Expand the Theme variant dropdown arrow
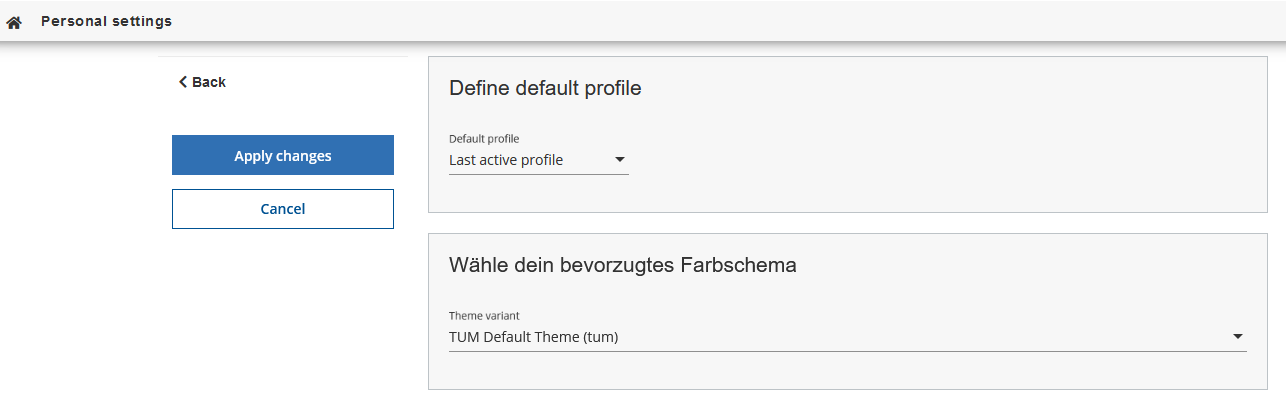Viewport: 1286px width, 409px height. click(x=1238, y=337)
